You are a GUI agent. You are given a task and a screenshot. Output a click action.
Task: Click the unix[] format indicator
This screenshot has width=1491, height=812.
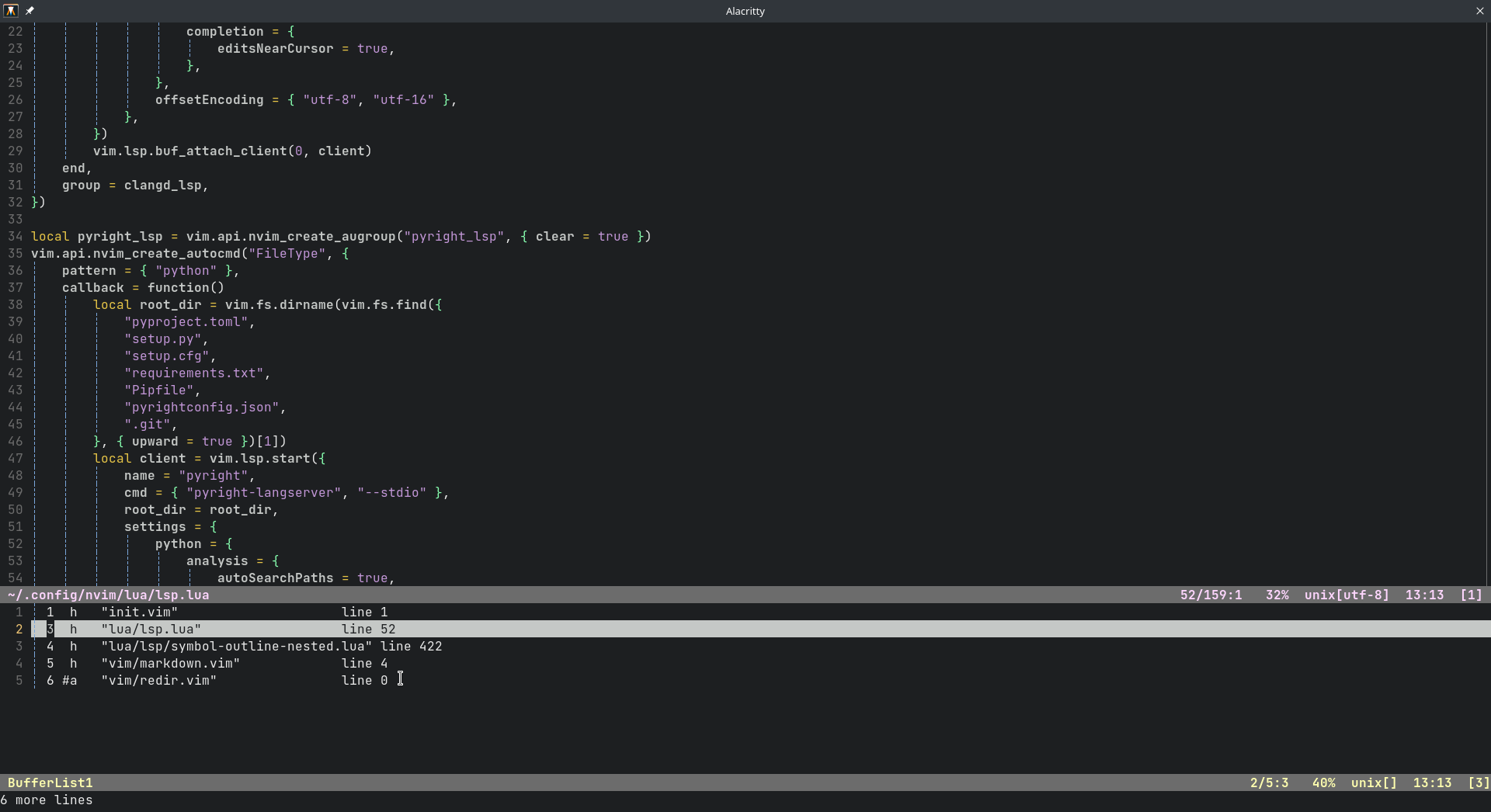pos(1374,783)
